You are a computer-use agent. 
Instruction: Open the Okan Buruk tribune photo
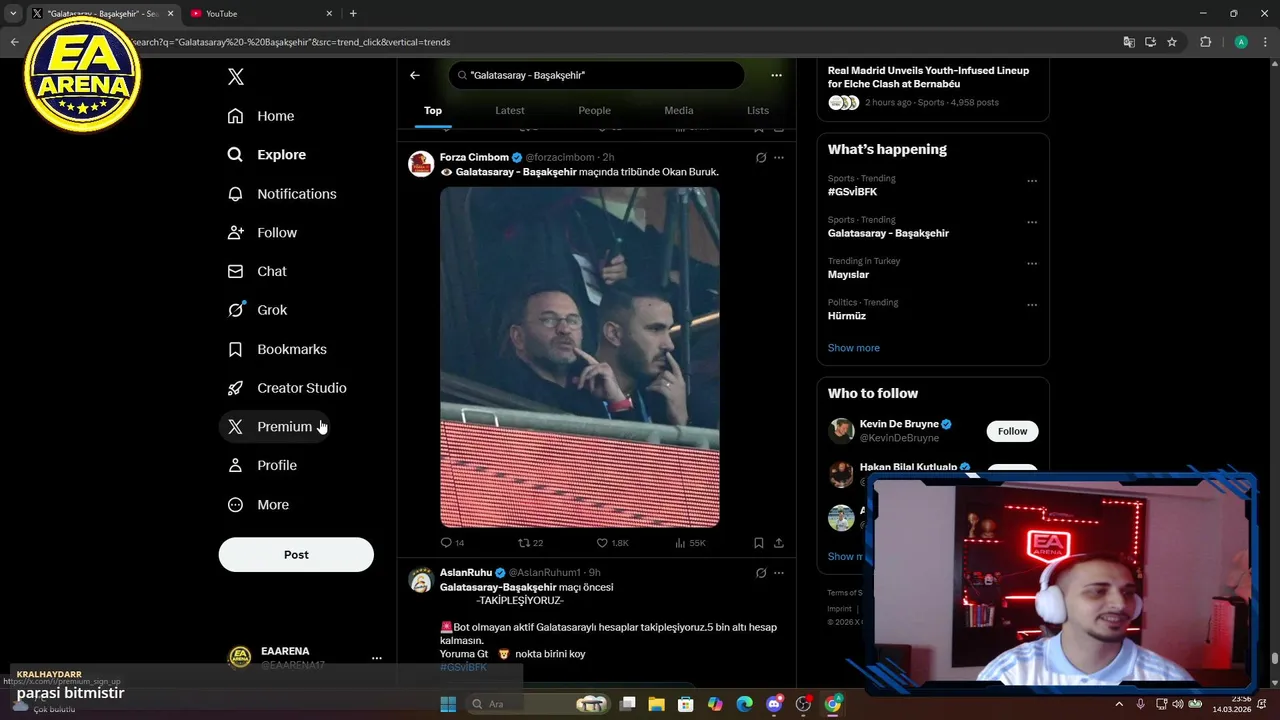(x=580, y=357)
